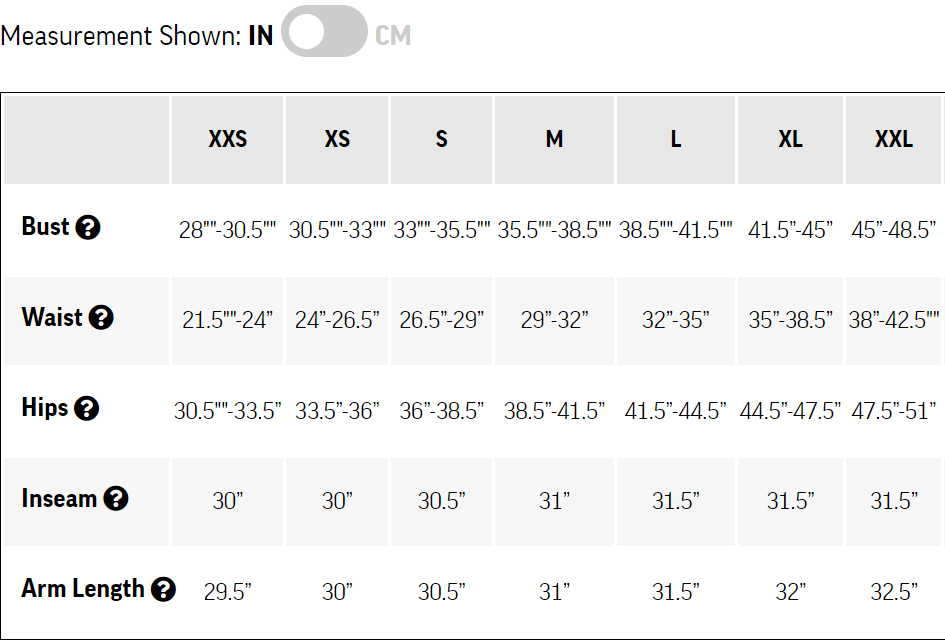Select the CM unit label
The height and width of the screenshot is (642, 945).
pyautogui.click(x=393, y=36)
